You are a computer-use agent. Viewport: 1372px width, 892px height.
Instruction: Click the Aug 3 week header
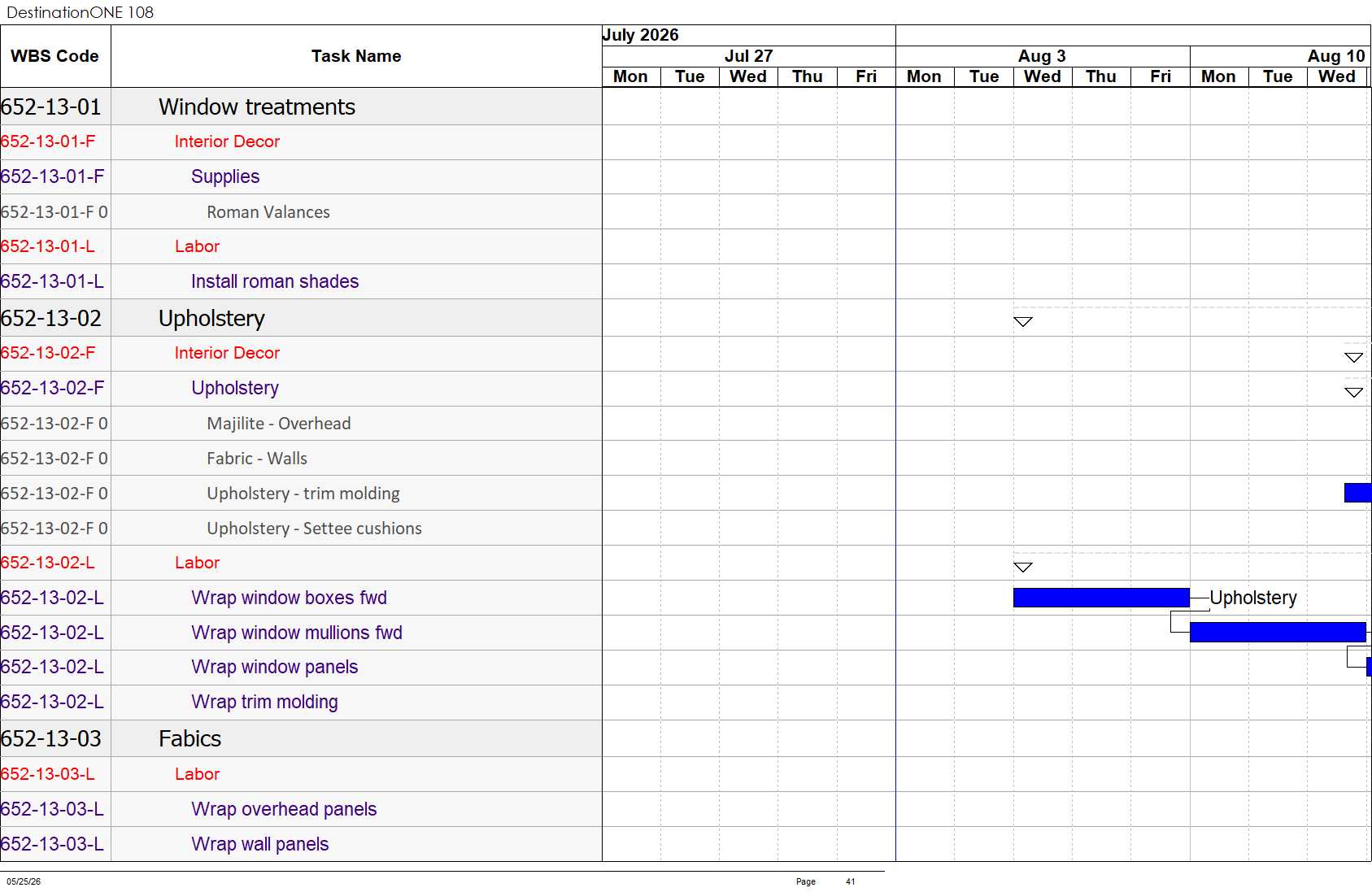tap(1043, 55)
